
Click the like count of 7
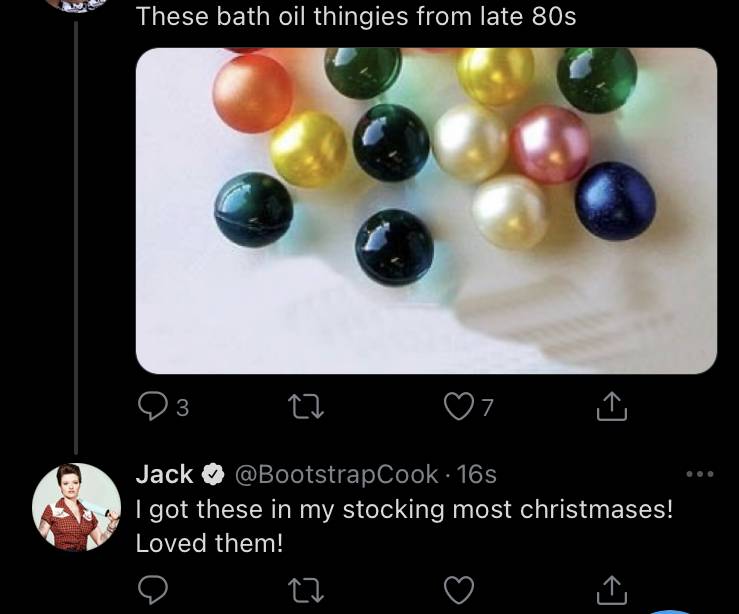pos(488,408)
